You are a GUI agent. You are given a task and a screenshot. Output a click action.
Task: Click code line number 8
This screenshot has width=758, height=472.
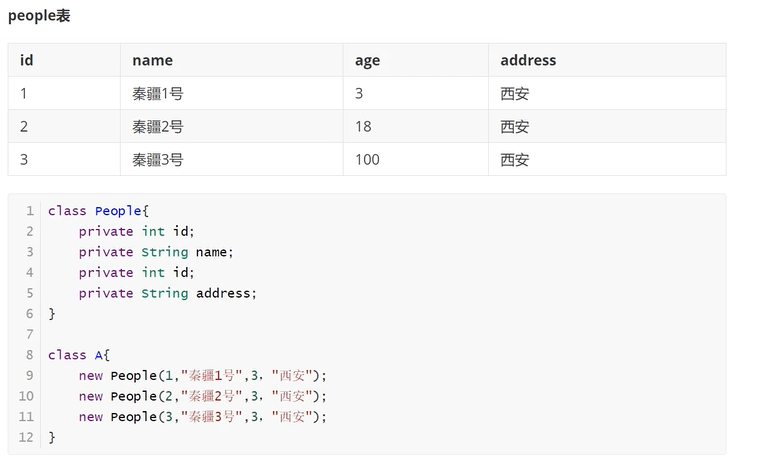click(30, 355)
